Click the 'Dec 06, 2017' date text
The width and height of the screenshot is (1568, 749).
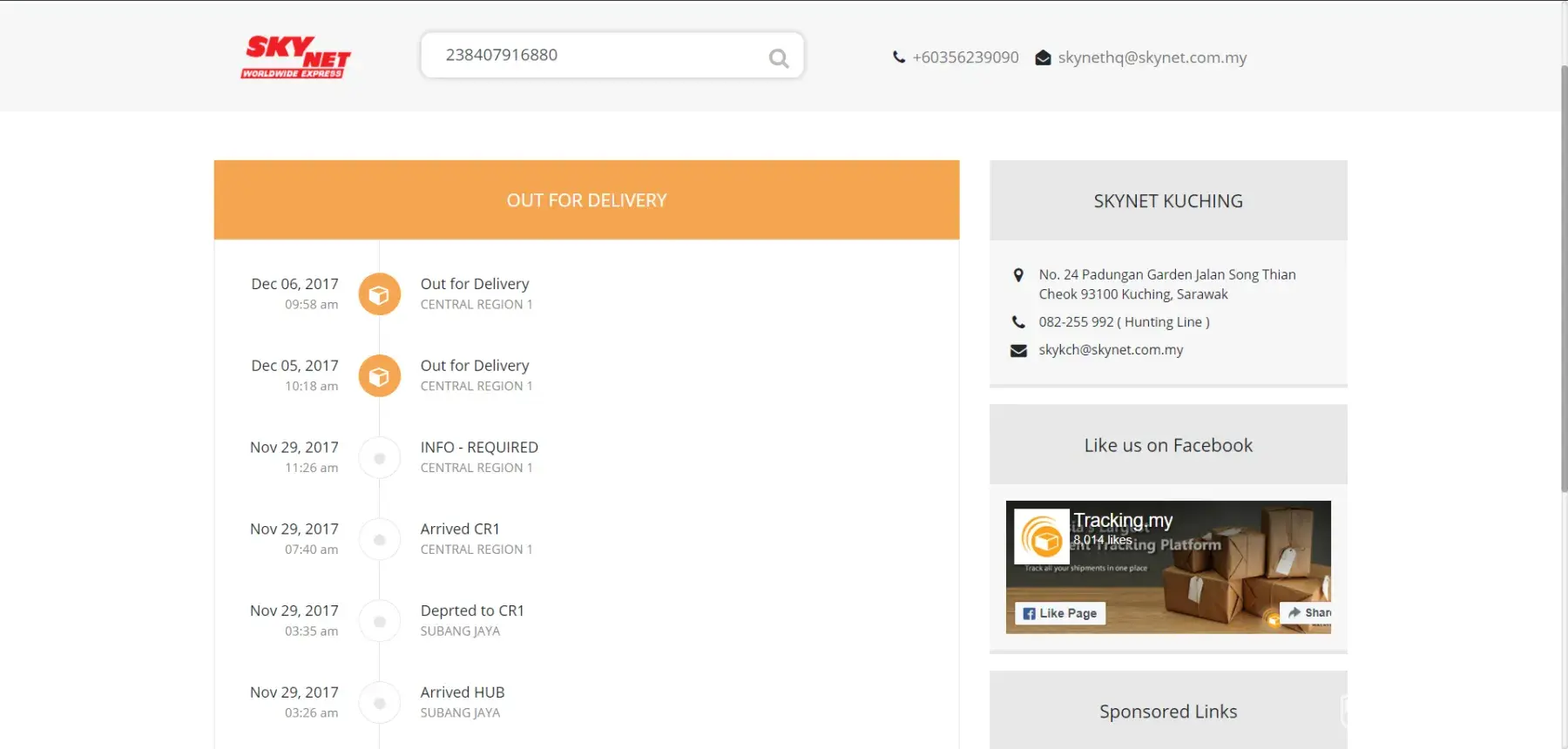point(294,284)
